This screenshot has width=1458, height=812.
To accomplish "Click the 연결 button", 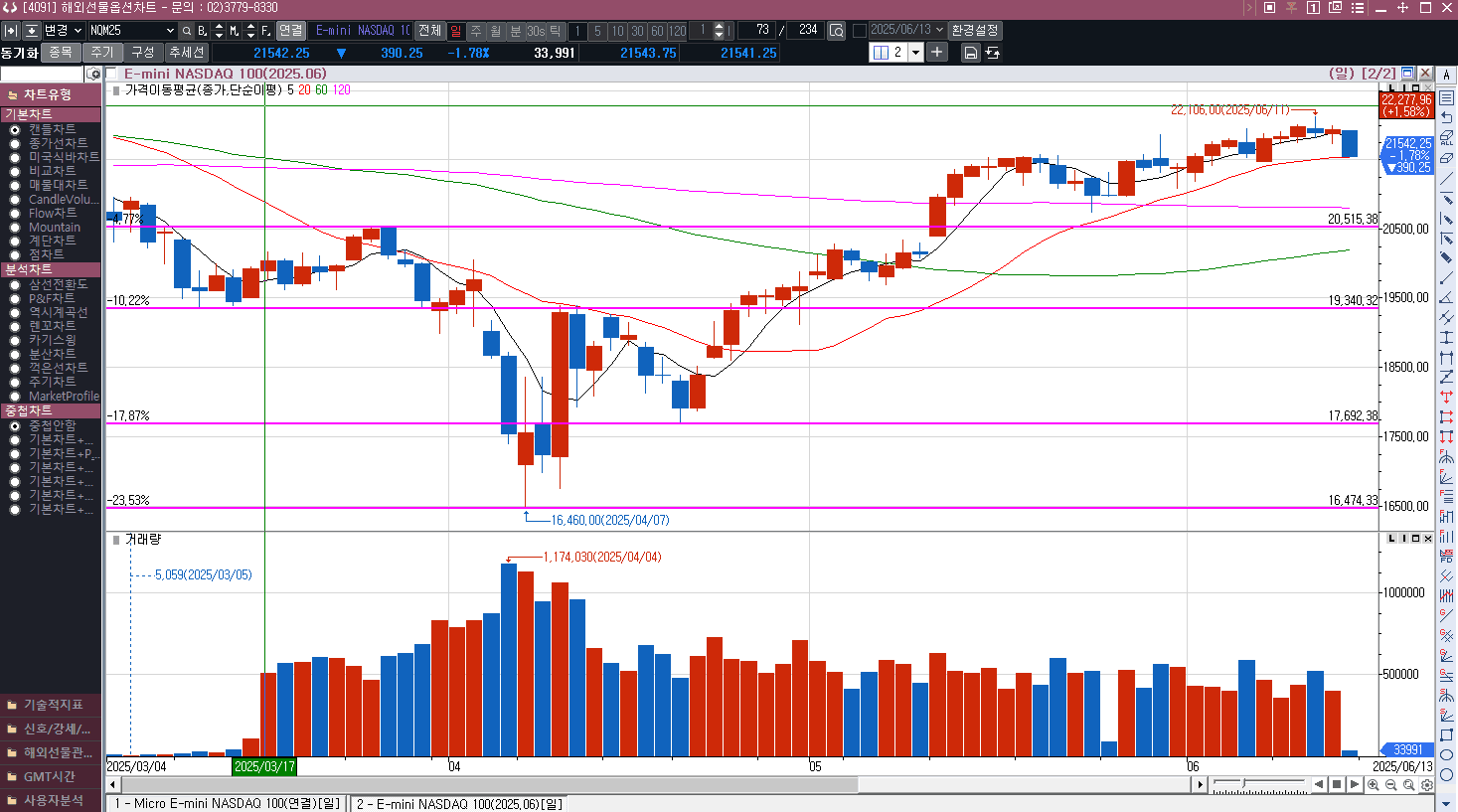I will coord(290,31).
